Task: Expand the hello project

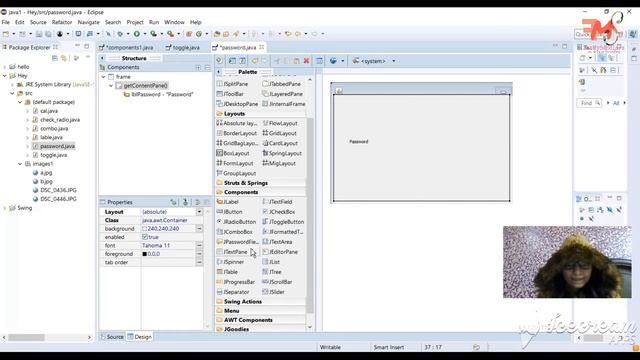Action: click(4, 67)
